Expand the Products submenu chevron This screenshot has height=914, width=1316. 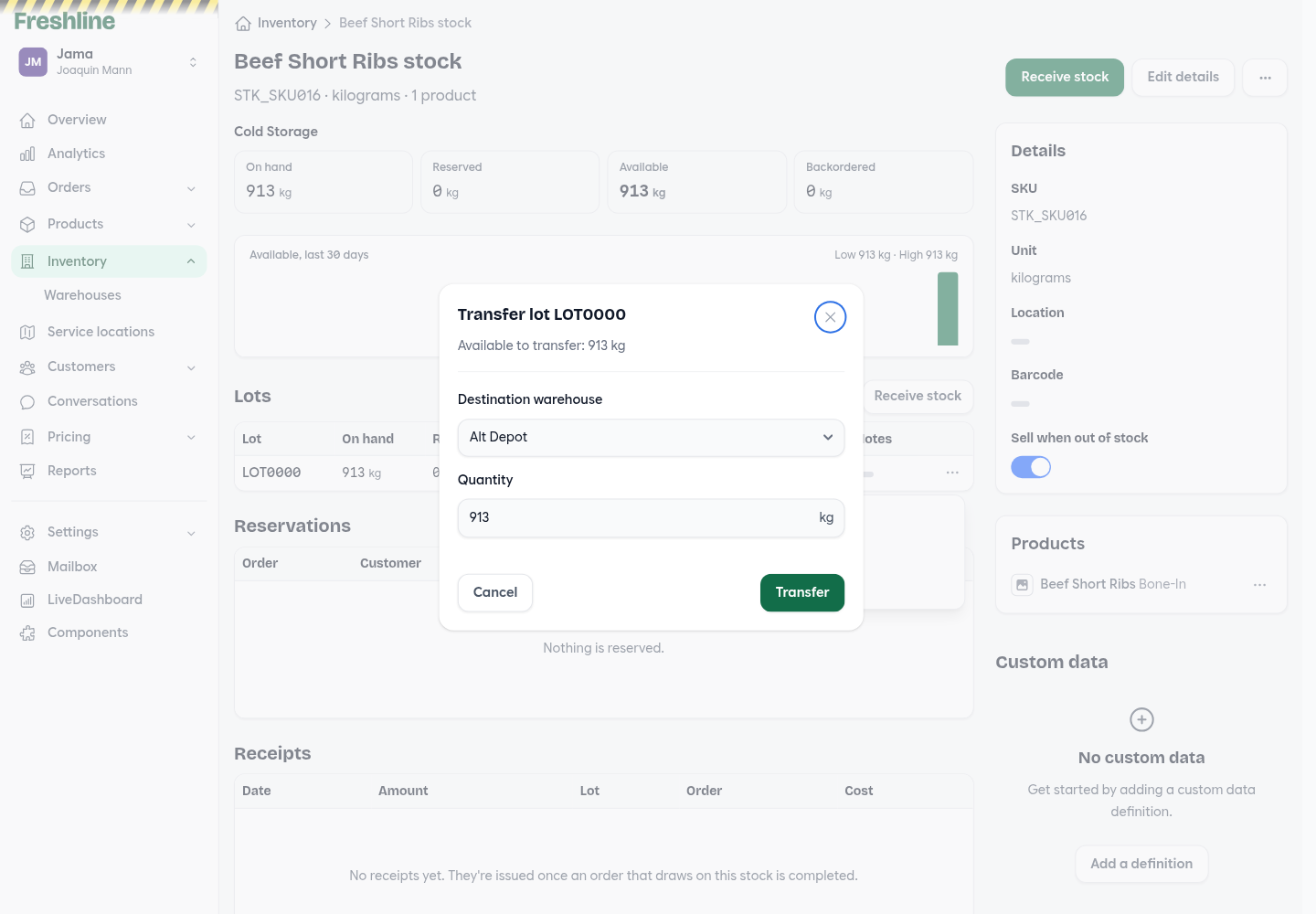(x=191, y=225)
